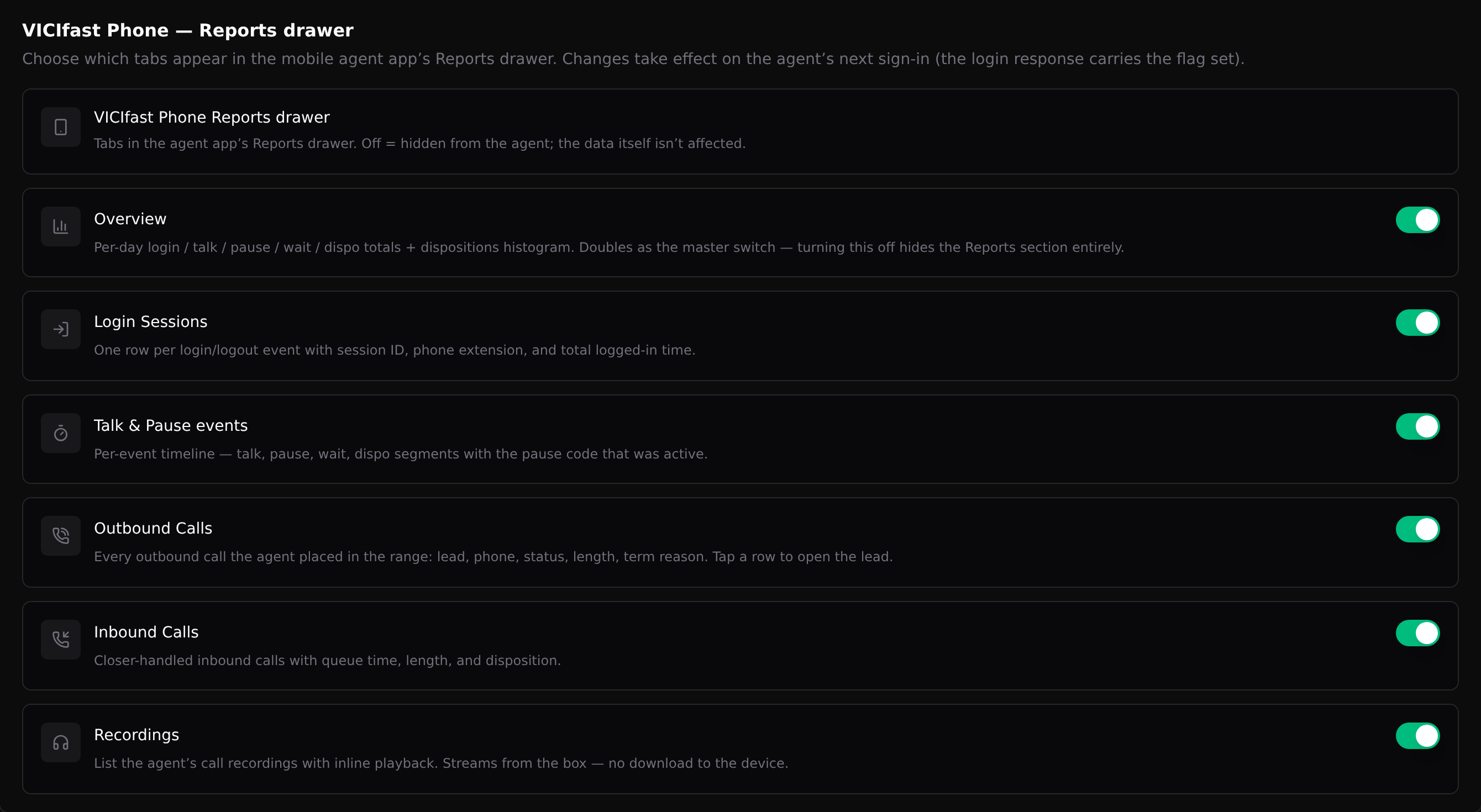Click the VICIfast Phone Reports drawer card title
1481x812 pixels.
pyautogui.click(x=212, y=117)
